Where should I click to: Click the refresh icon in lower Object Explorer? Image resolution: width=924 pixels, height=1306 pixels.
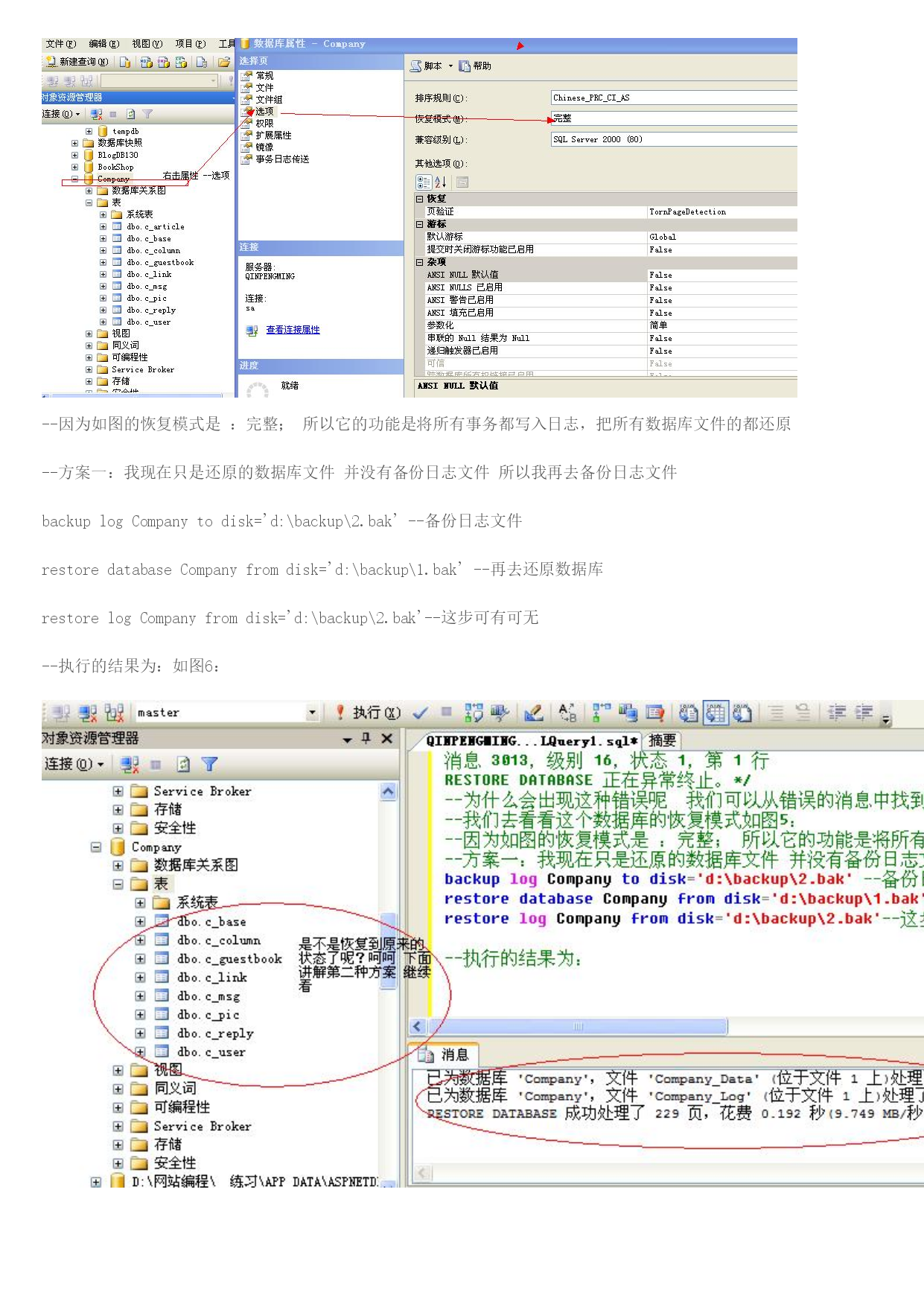click(183, 764)
